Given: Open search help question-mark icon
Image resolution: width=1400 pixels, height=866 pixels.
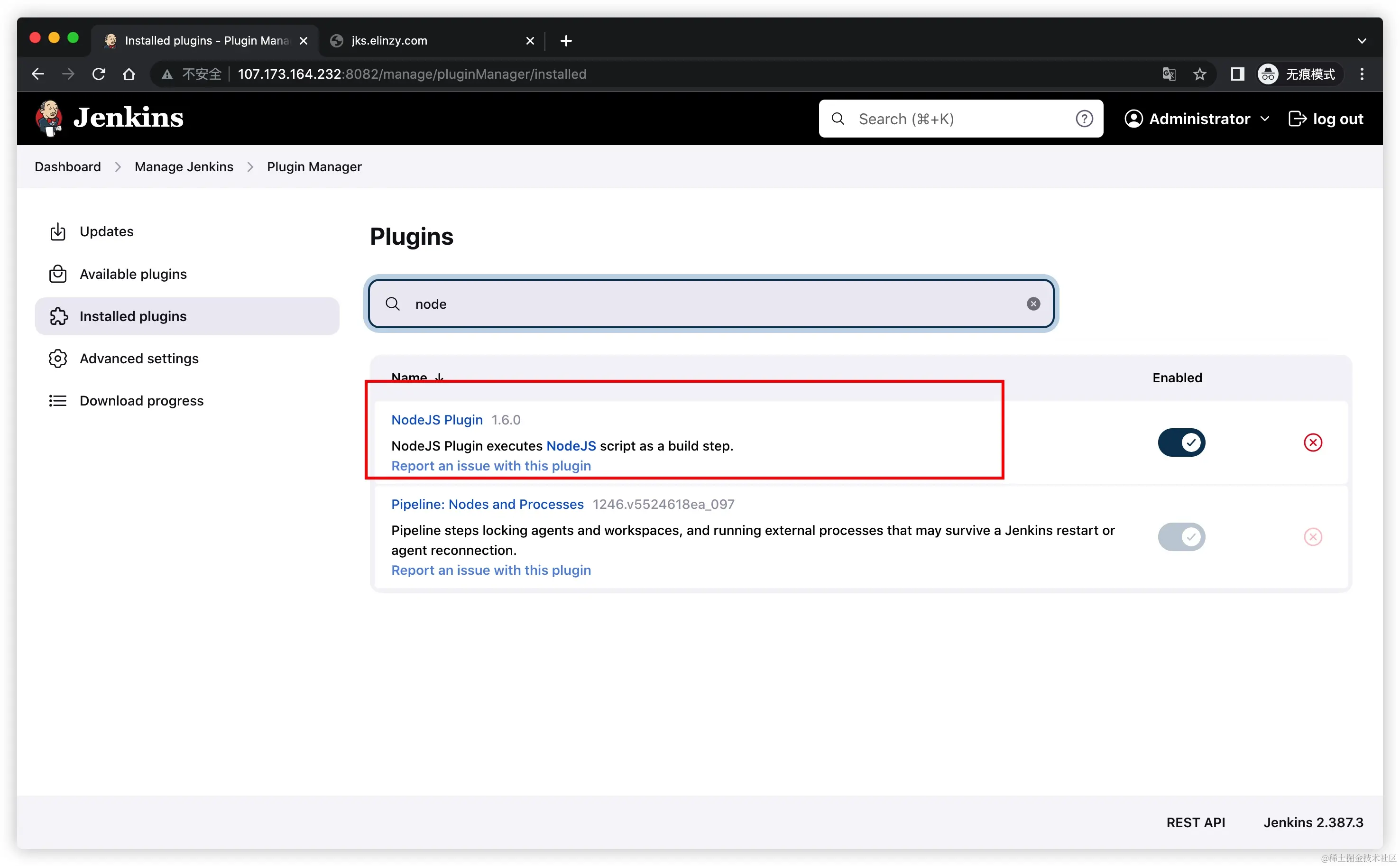Looking at the screenshot, I should (1084, 119).
